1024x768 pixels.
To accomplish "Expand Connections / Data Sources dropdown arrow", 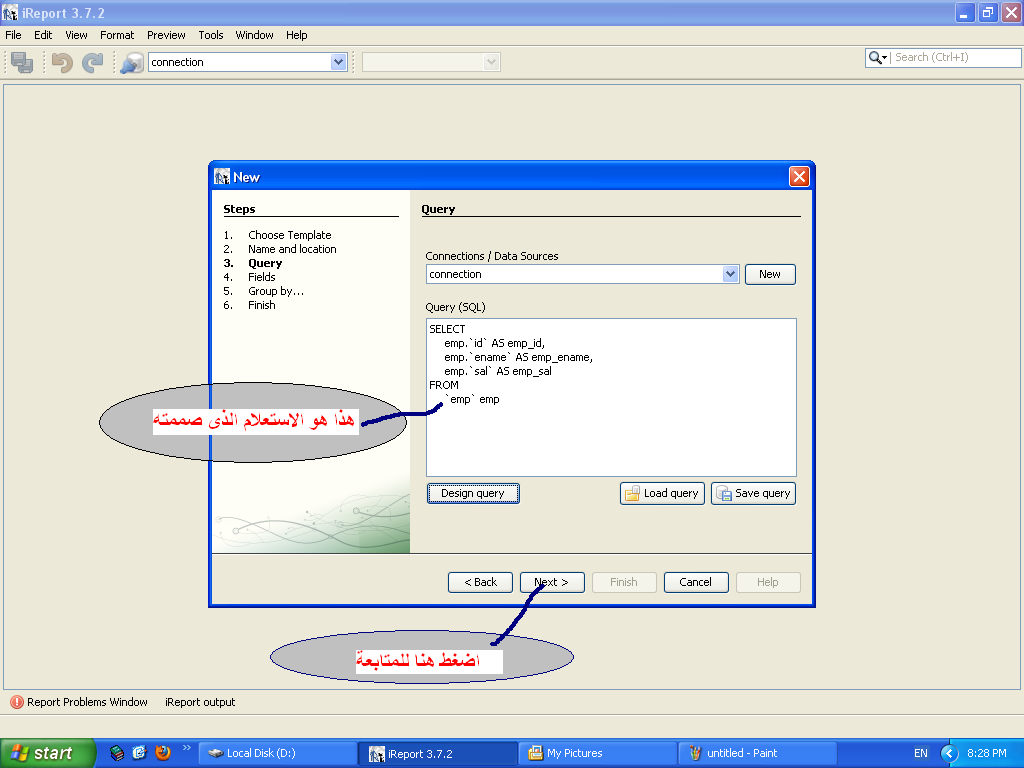I will (x=730, y=274).
